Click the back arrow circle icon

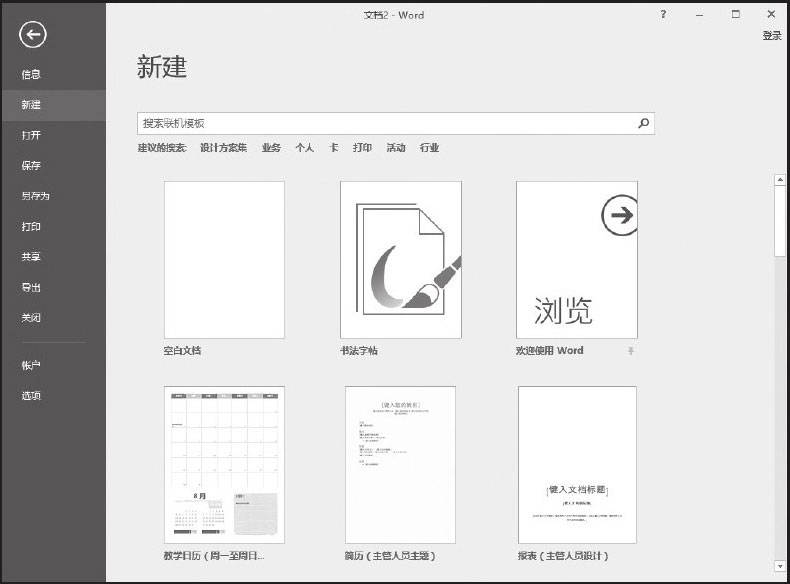tap(33, 35)
